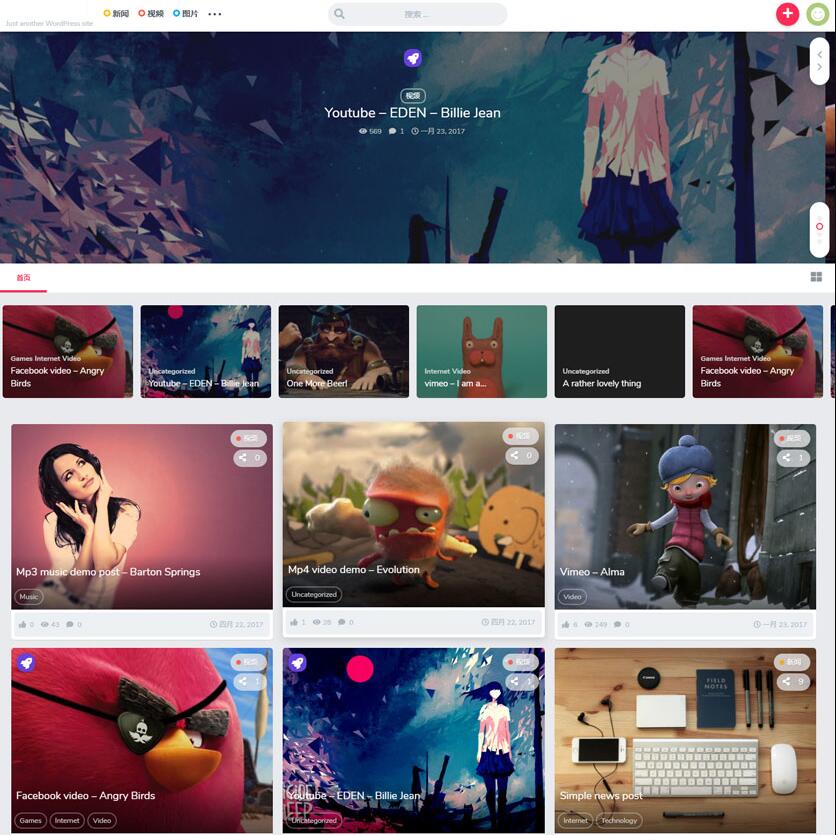Viewport: 836px width, 835px height.
Task: Click the red plus add-post button
Action: pos(787,14)
